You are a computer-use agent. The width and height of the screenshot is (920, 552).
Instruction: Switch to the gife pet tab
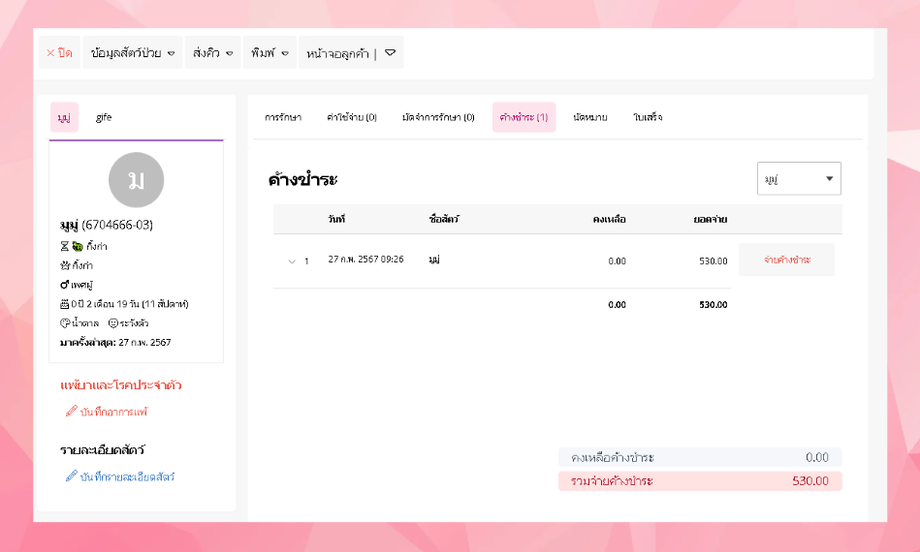[104, 117]
